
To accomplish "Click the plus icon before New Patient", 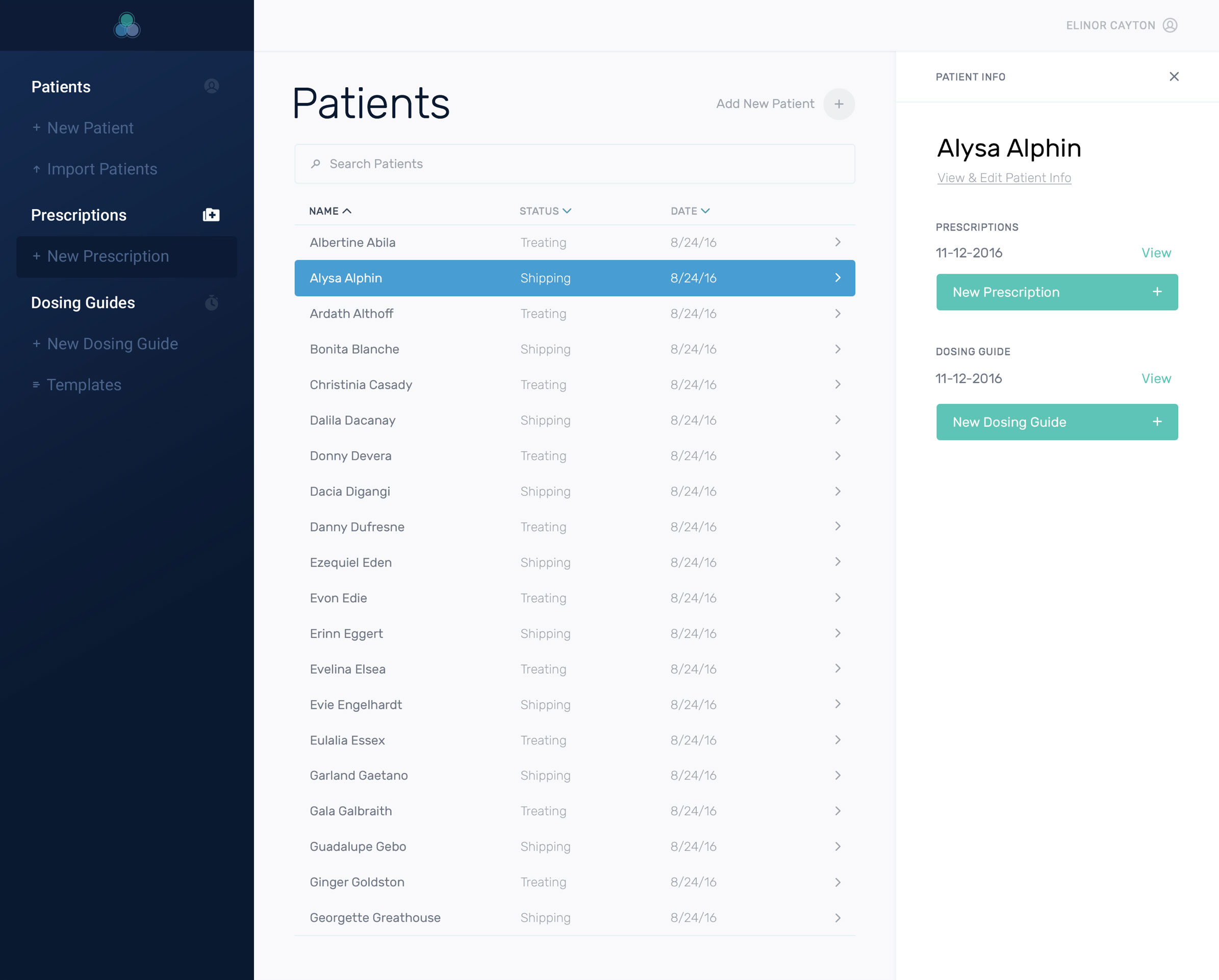I will coord(36,128).
